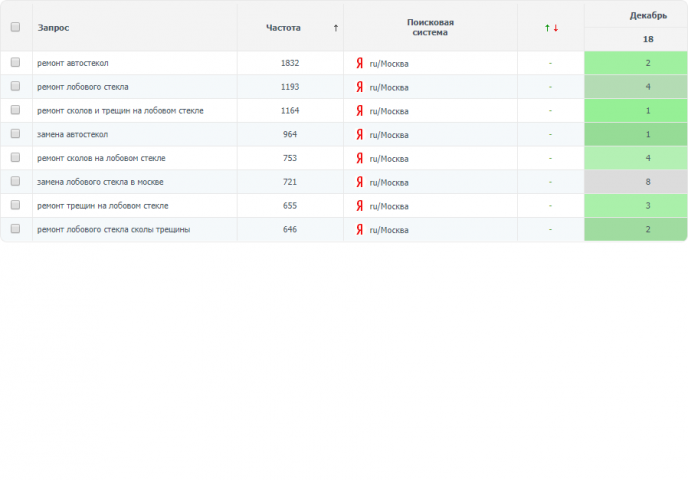Select checkbox for замена автостекол

point(15,133)
